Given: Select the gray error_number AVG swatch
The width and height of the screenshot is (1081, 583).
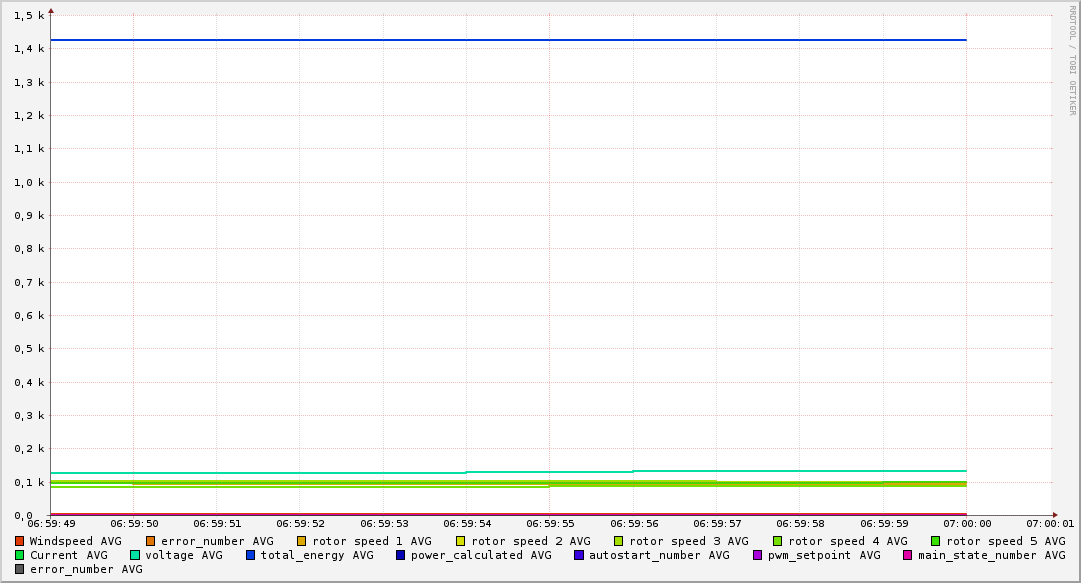Looking at the screenshot, I should (20, 569).
